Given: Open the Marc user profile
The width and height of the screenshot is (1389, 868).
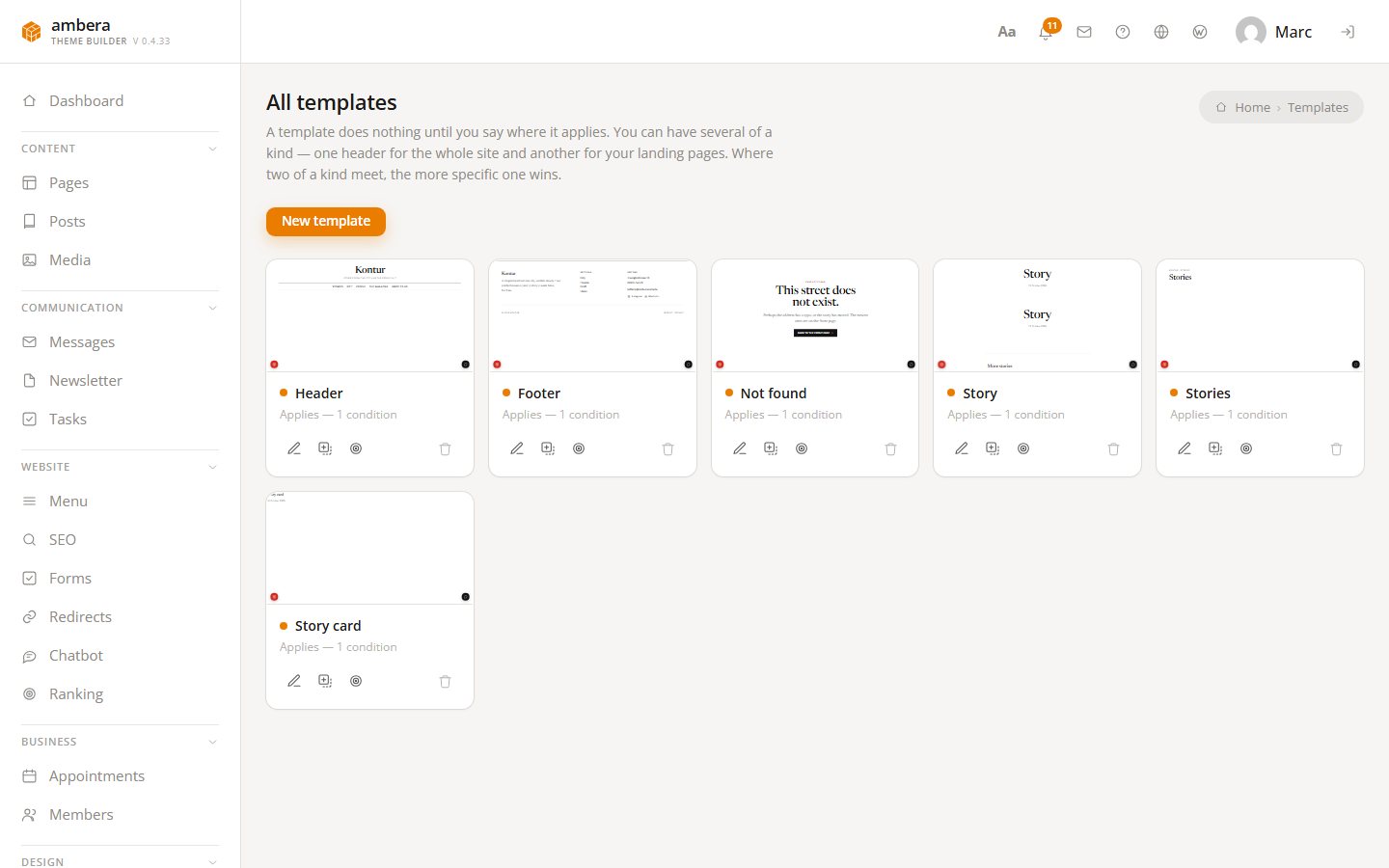Looking at the screenshot, I should [x=1273, y=32].
